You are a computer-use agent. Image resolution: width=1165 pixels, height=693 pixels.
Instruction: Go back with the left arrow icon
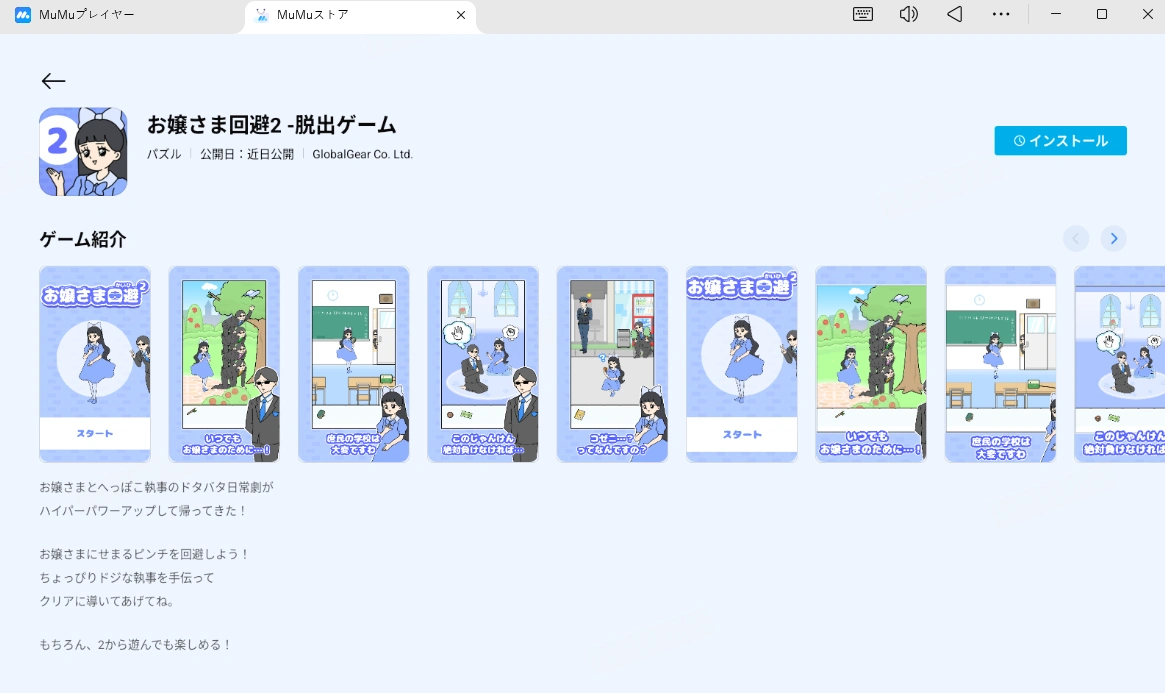(x=53, y=81)
